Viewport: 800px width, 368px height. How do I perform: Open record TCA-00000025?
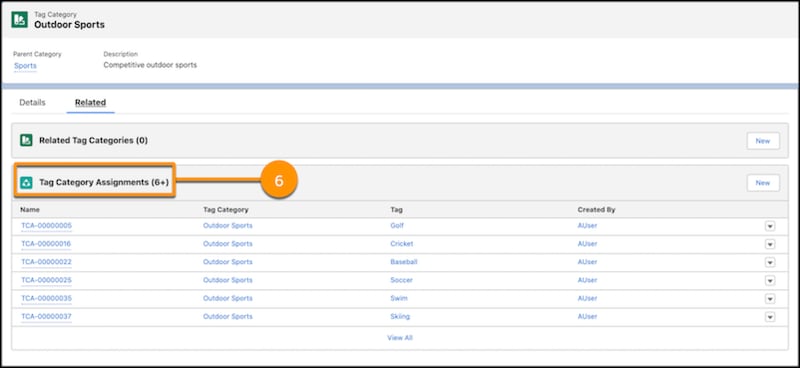(46, 280)
